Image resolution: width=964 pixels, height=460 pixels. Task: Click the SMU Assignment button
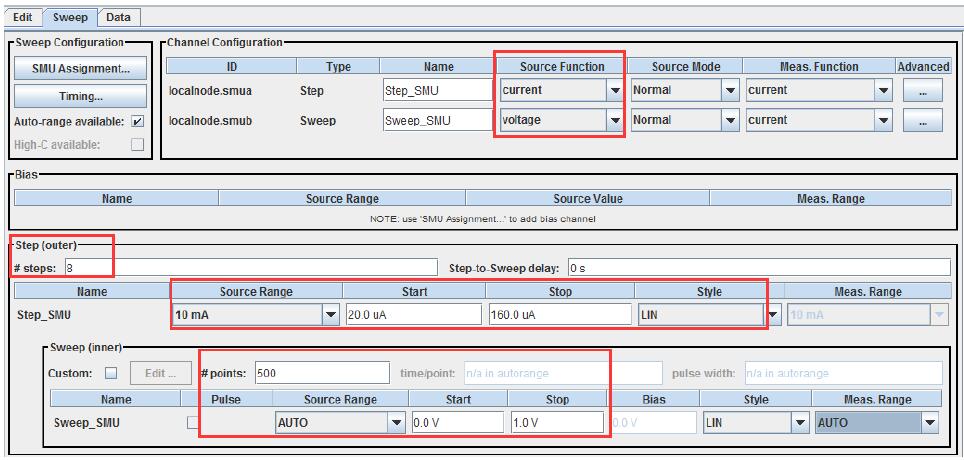coord(81,69)
